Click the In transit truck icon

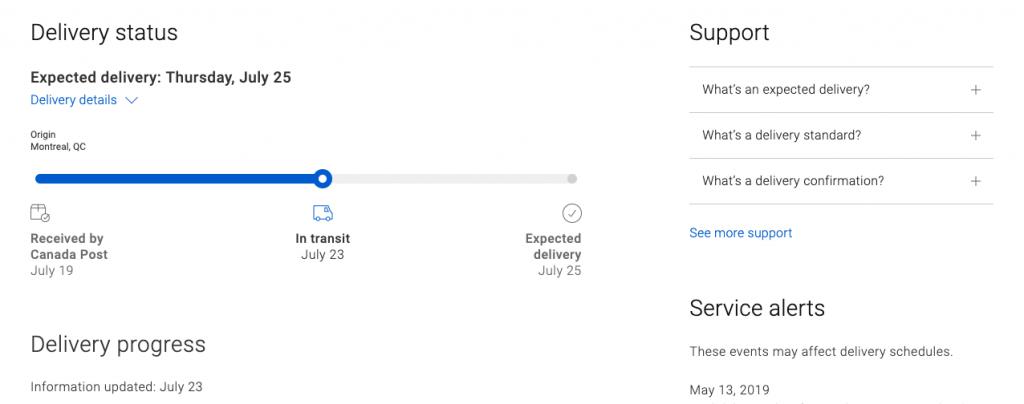(x=322, y=212)
